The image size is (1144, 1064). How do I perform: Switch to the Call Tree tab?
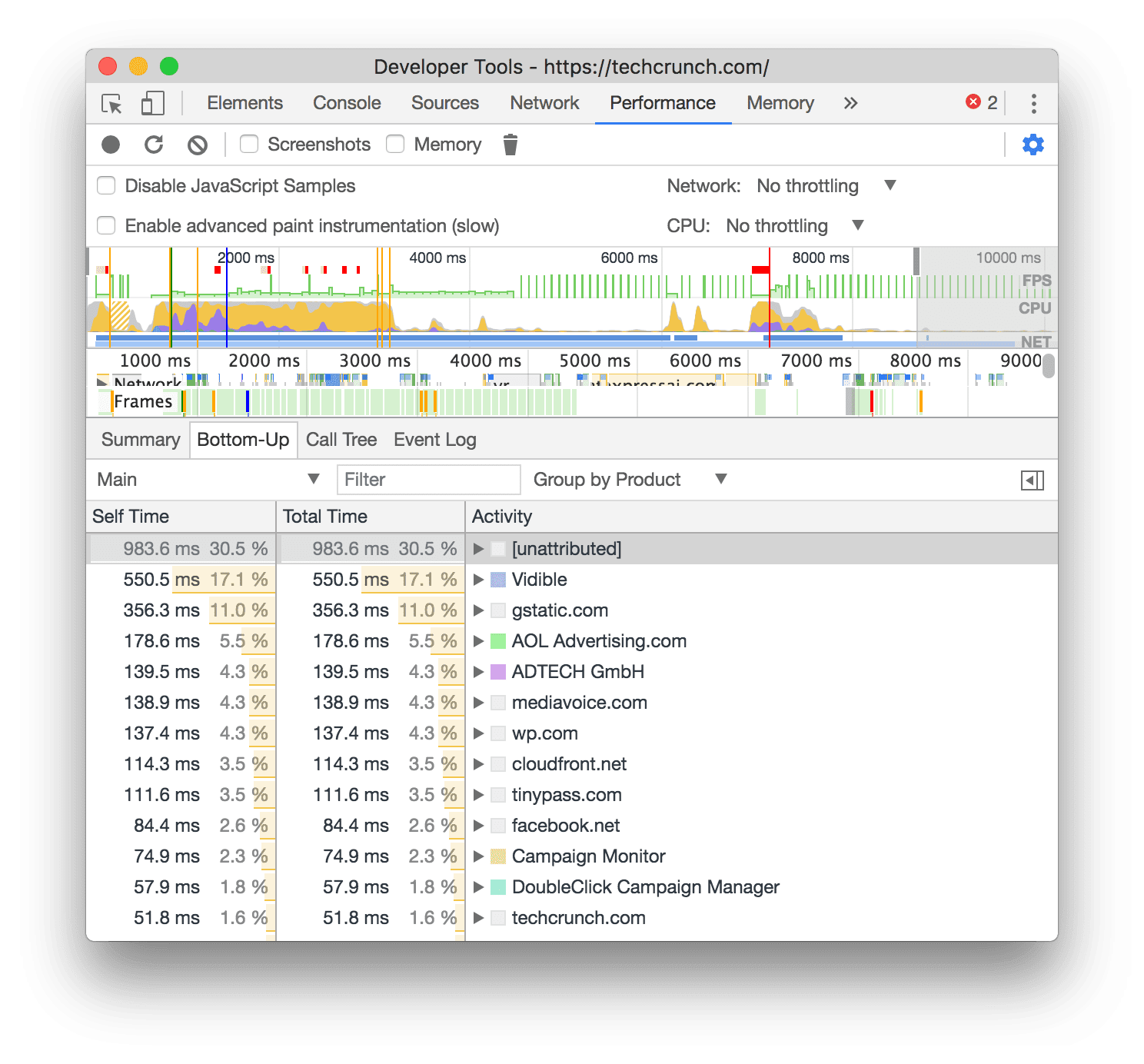click(341, 439)
